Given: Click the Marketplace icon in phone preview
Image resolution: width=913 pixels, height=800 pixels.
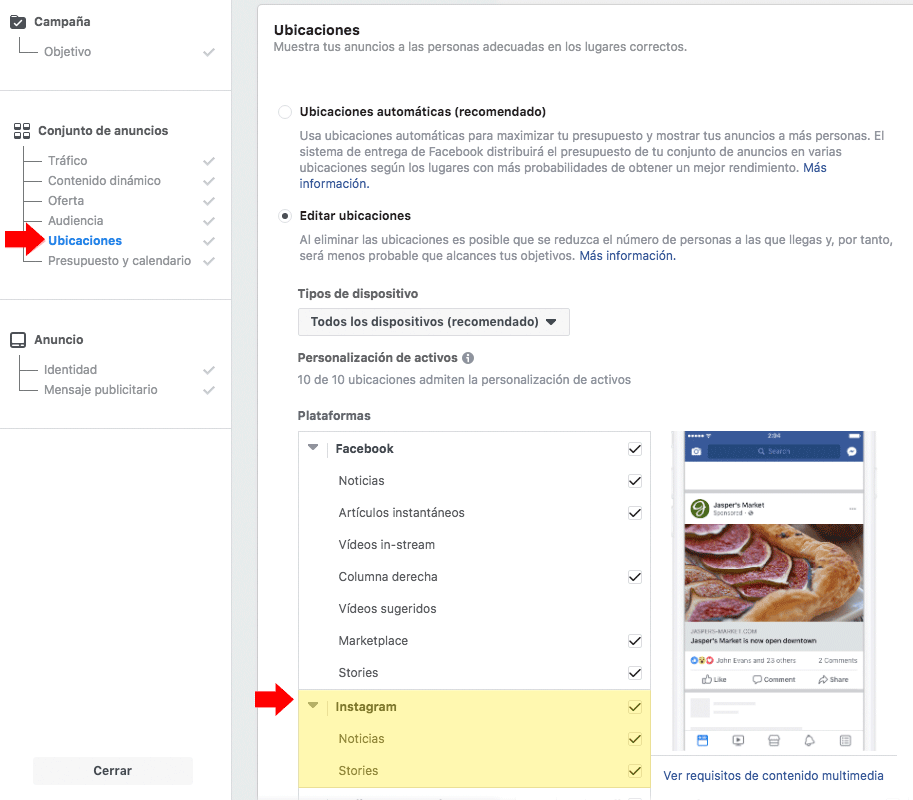Looking at the screenshot, I should click(775, 739).
